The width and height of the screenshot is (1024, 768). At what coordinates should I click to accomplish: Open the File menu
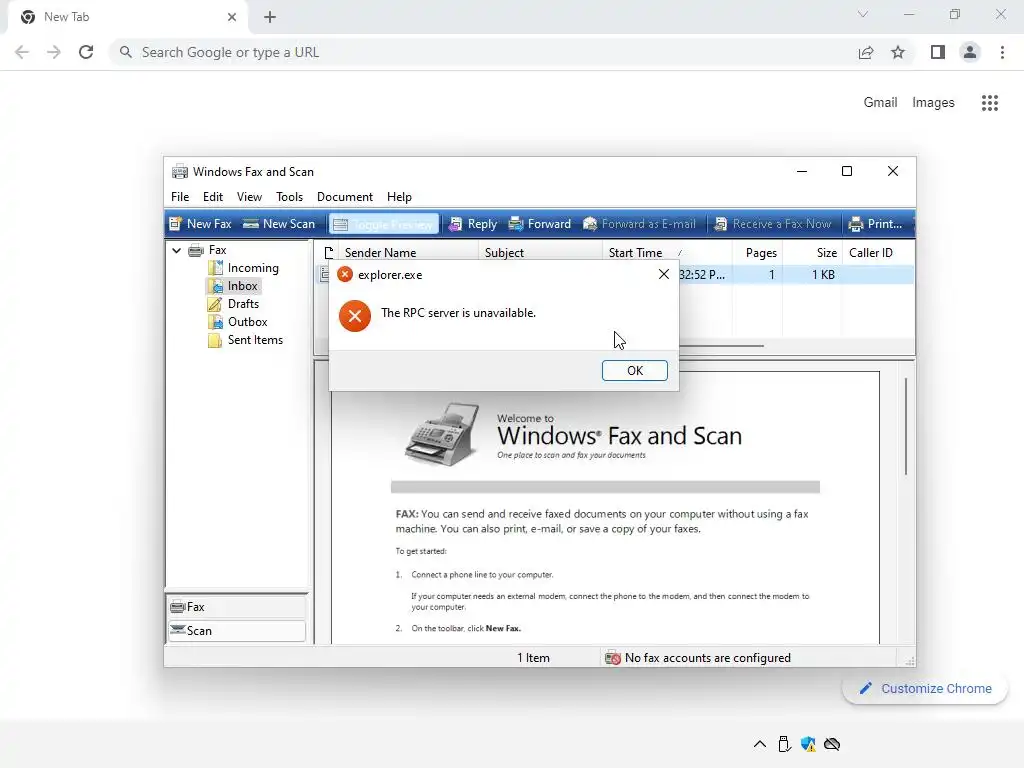pos(180,197)
